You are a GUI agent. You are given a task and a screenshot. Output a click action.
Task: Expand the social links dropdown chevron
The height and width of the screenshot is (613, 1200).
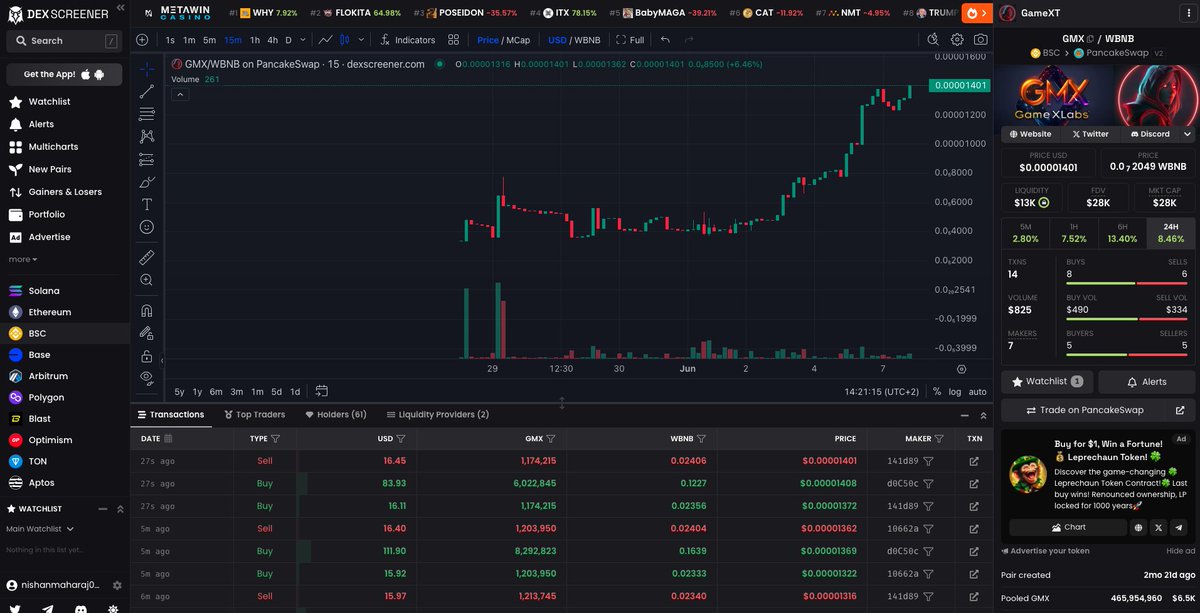pos(1187,134)
